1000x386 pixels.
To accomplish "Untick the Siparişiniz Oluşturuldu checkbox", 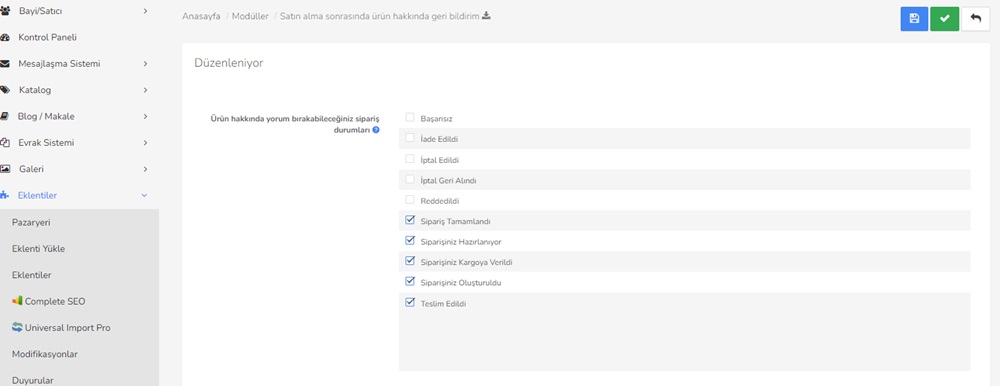I will [x=409, y=281].
